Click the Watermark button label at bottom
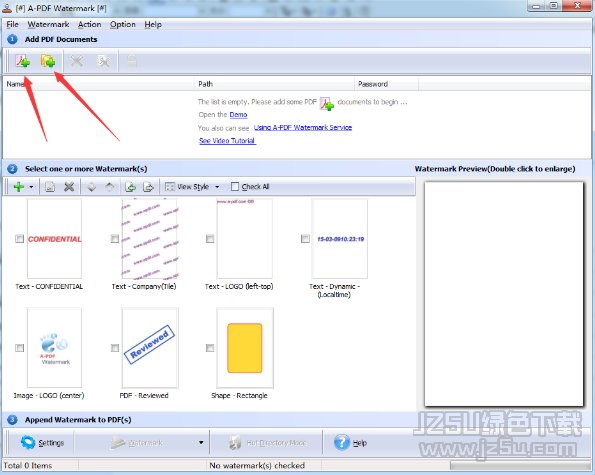Screen dimensions: 595x475 pyautogui.click(x=145, y=443)
